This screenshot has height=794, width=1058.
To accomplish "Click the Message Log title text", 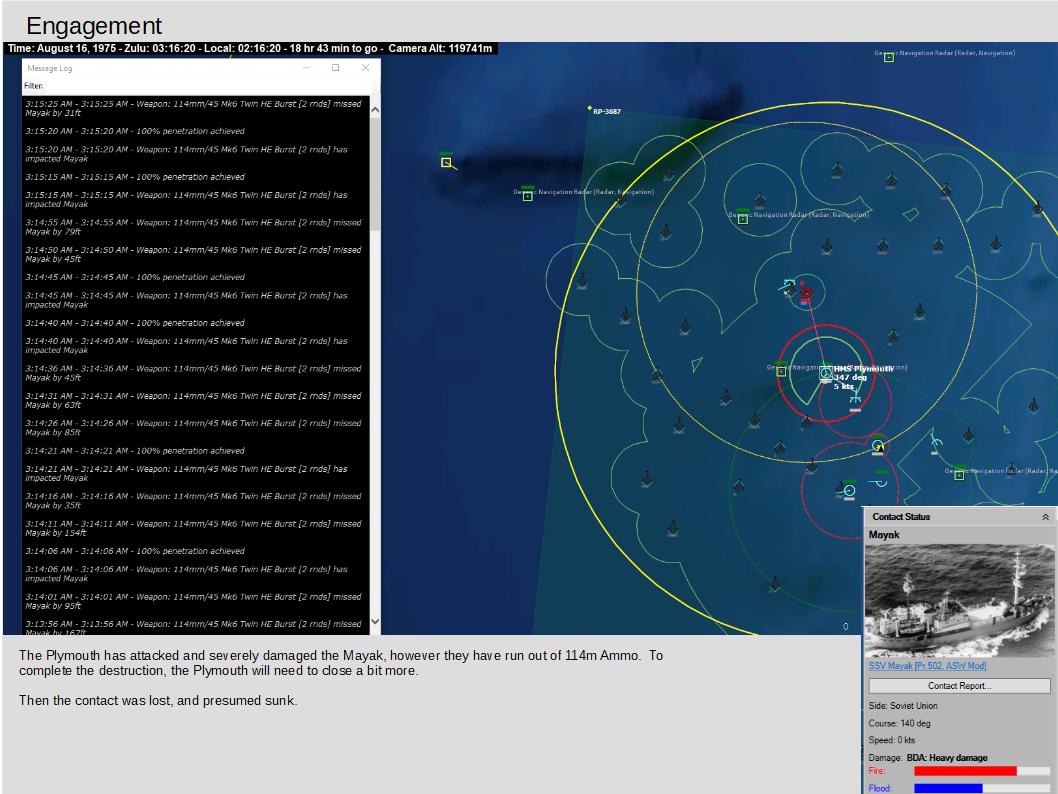I will (49, 68).
